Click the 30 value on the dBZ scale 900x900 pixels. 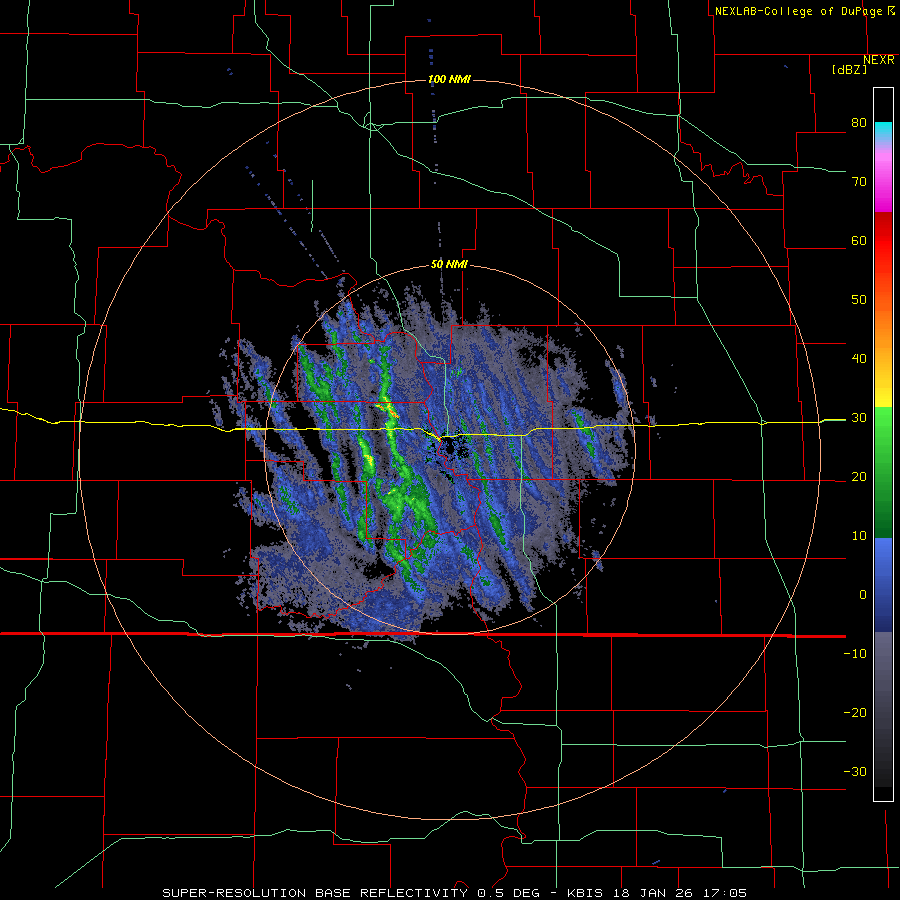tap(859, 418)
